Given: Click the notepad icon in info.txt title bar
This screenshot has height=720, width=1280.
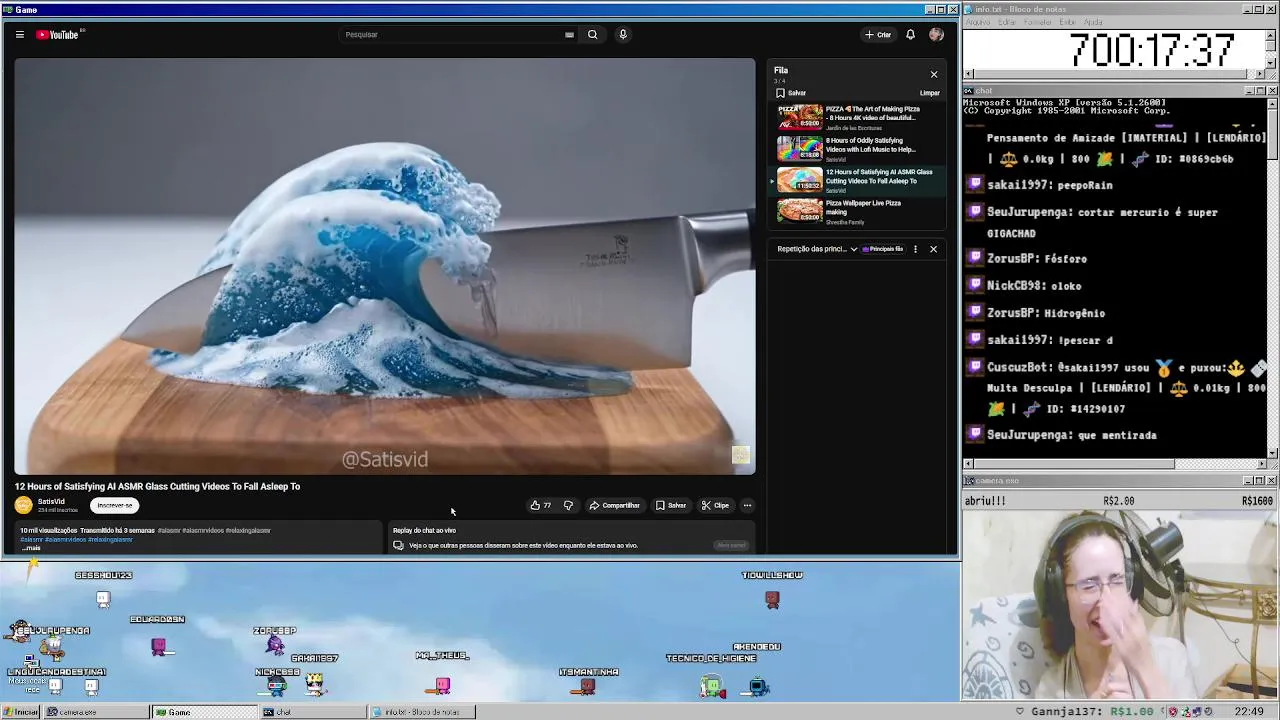Looking at the screenshot, I should click(970, 9).
